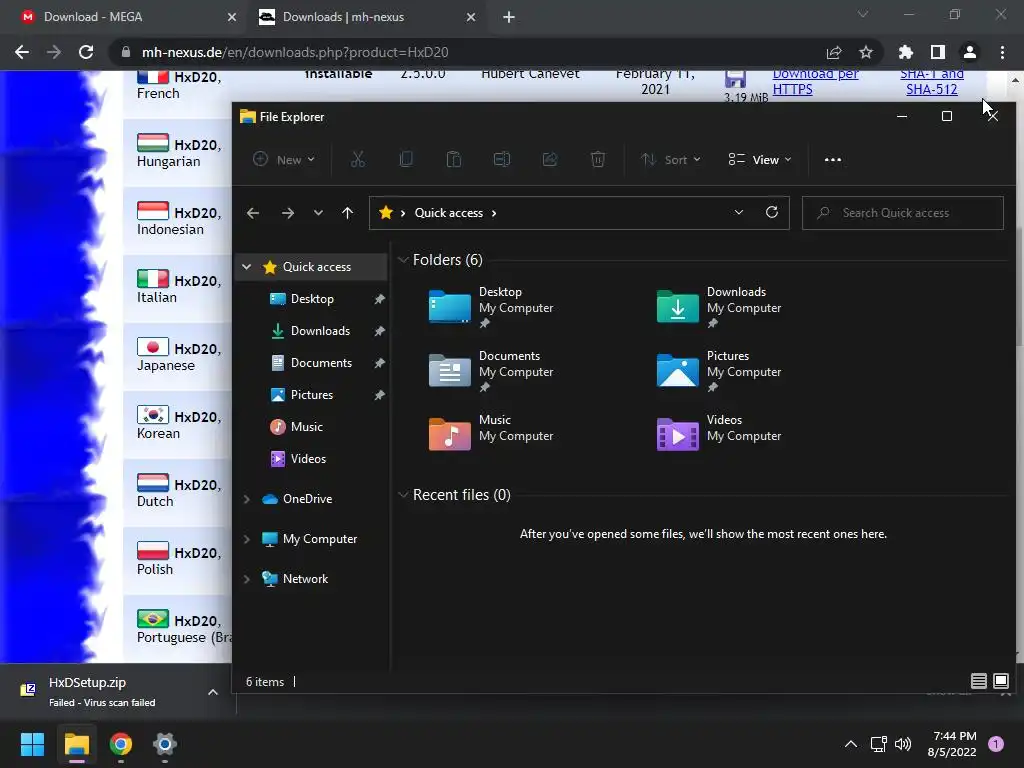Click Chrome icon in taskbar
1024x768 pixels.
pos(121,744)
